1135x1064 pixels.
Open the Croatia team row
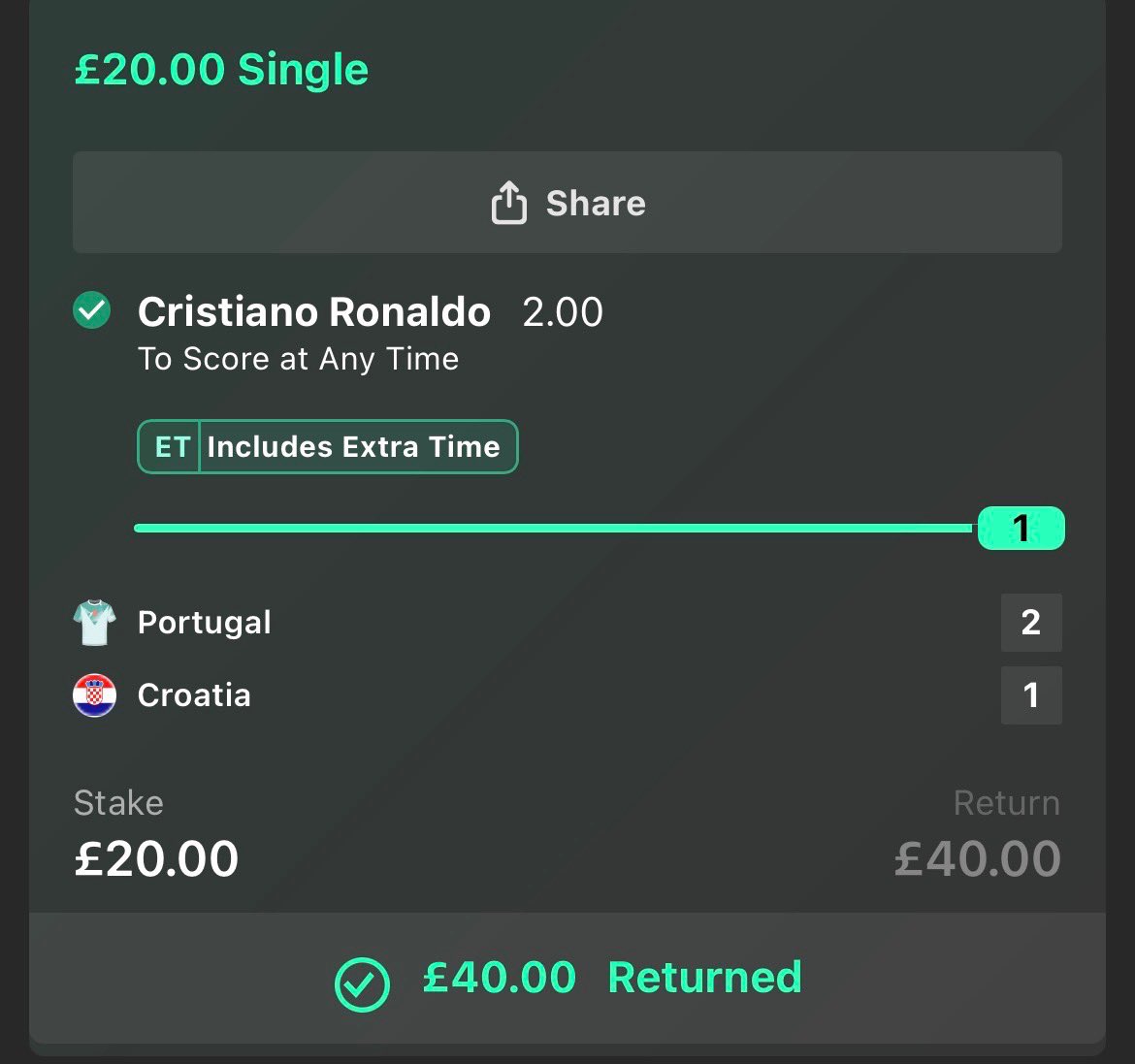coord(567,694)
